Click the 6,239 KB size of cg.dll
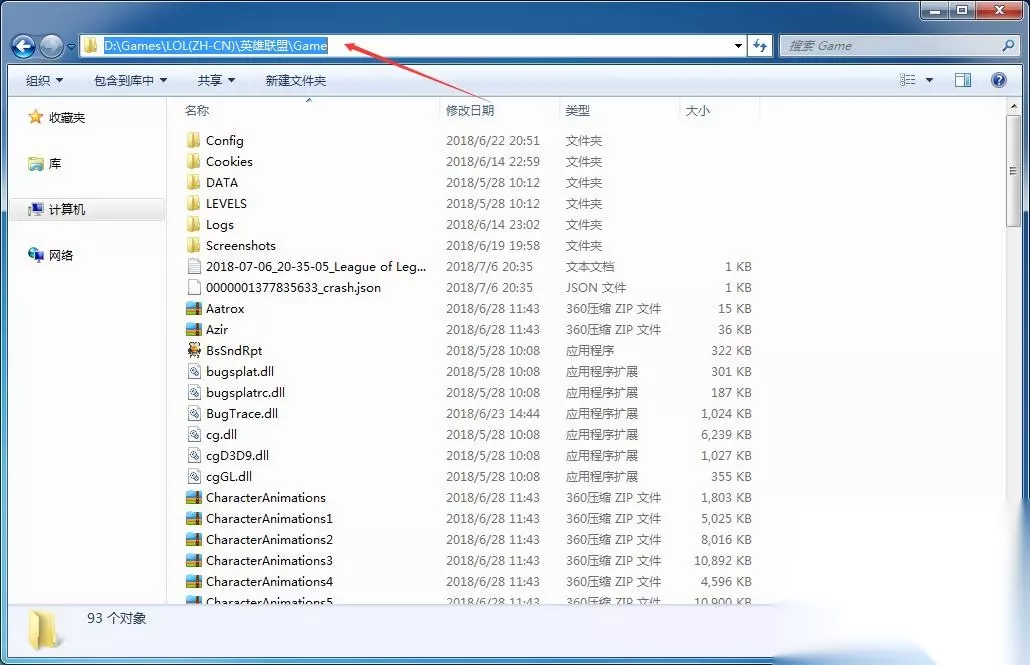 [726, 434]
